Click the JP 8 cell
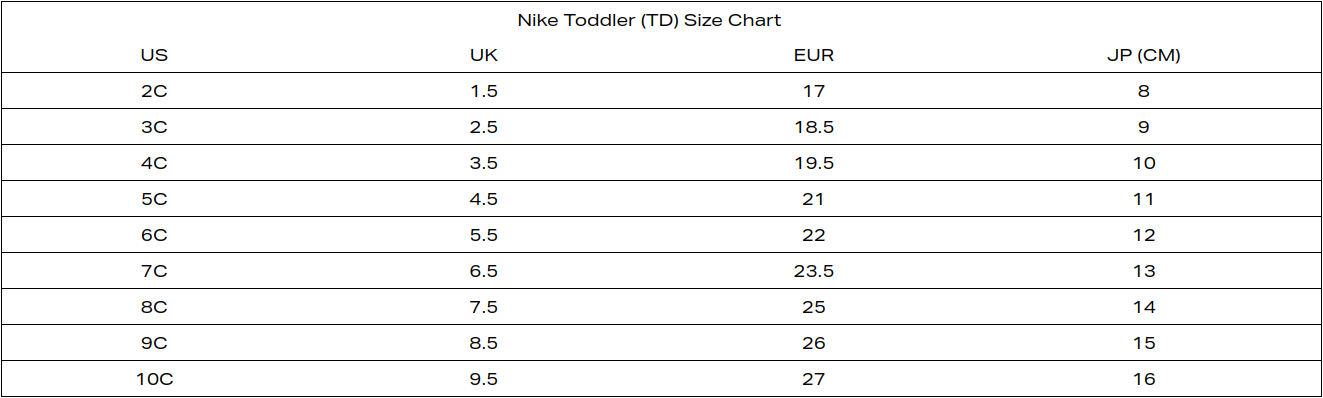The width and height of the screenshot is (1323, 398). [1144, 91]
